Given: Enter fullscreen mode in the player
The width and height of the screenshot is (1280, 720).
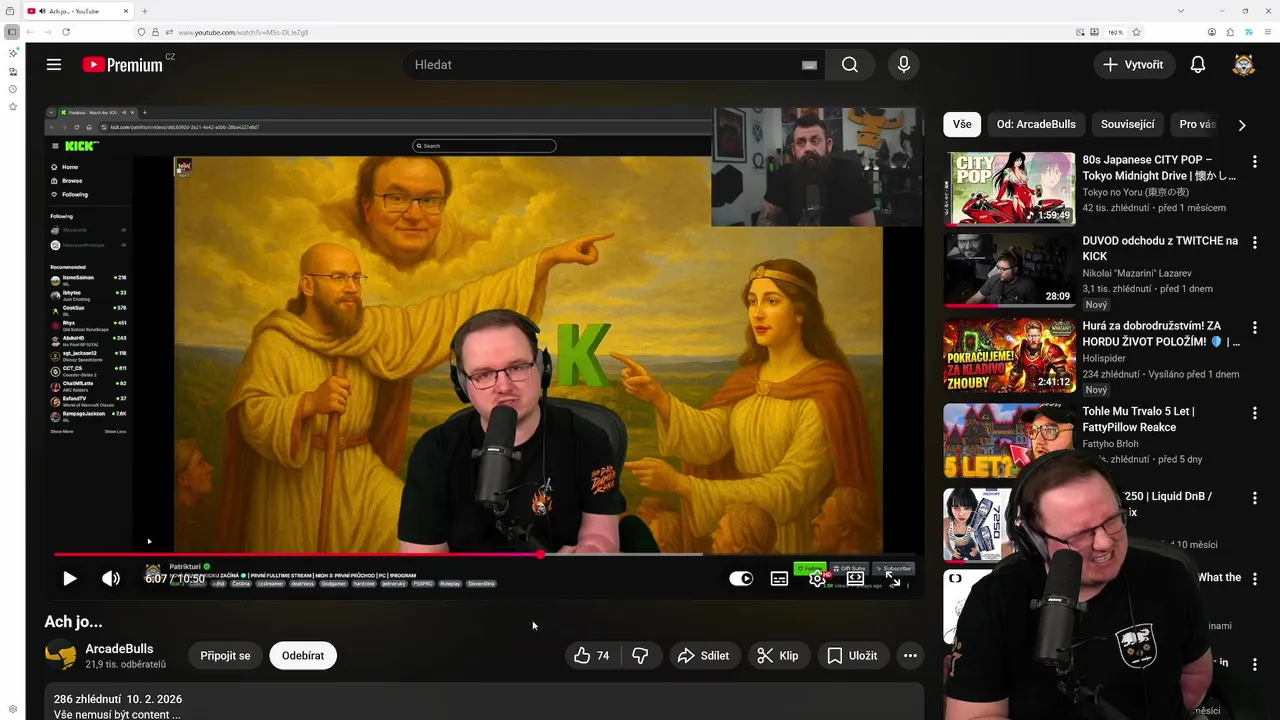Looking at the screenshot, I should pos(893,578).
